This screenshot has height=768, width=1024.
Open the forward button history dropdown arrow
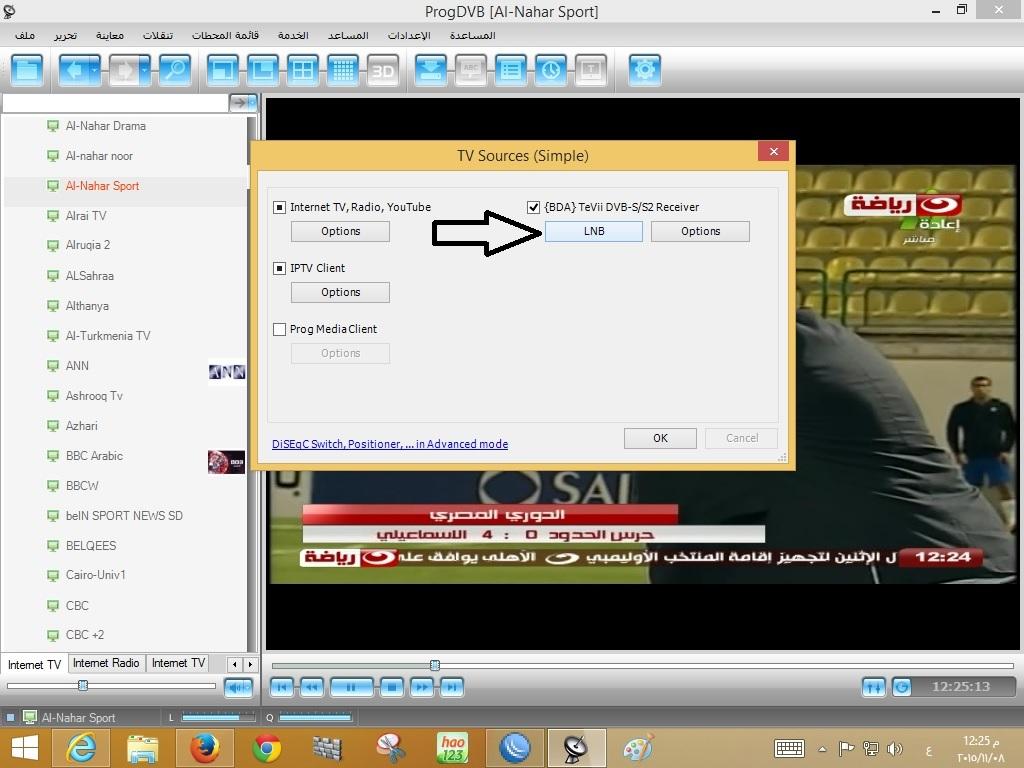146,69
